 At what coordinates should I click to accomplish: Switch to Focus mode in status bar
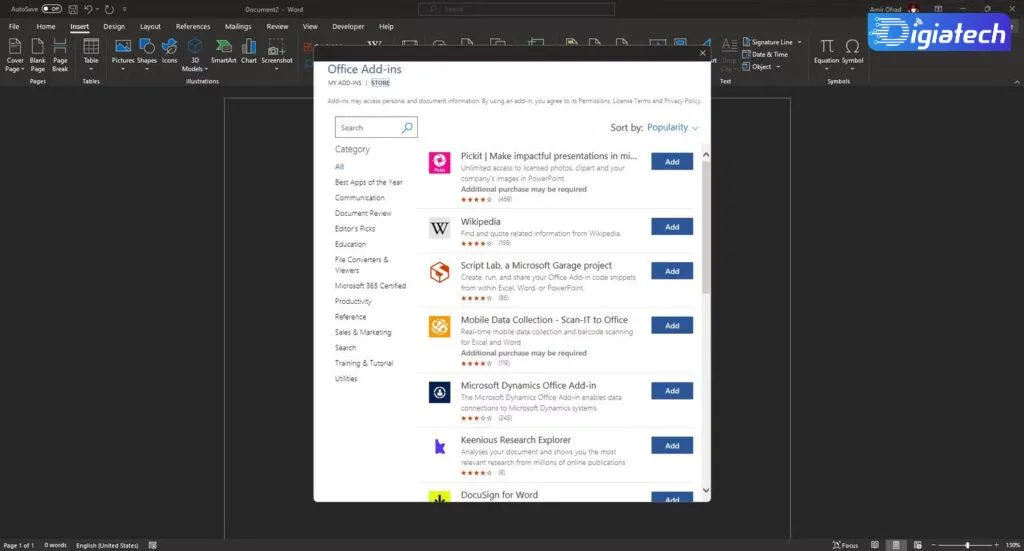click(845, 544)
